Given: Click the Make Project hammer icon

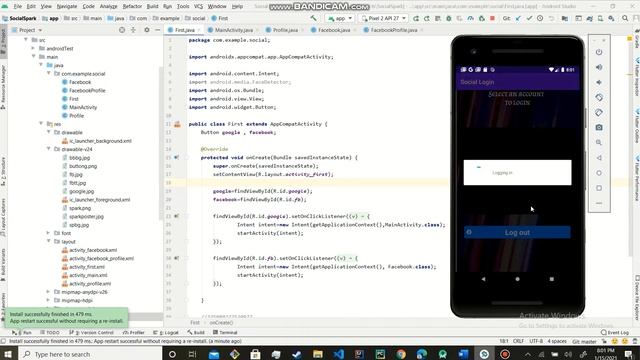Looking at the screenshot, I should (313, 18).
